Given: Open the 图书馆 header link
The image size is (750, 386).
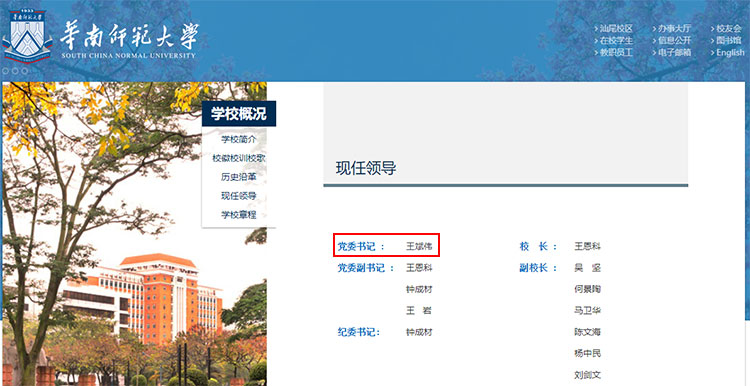Looking at the screenshot, I should point(726,41).
